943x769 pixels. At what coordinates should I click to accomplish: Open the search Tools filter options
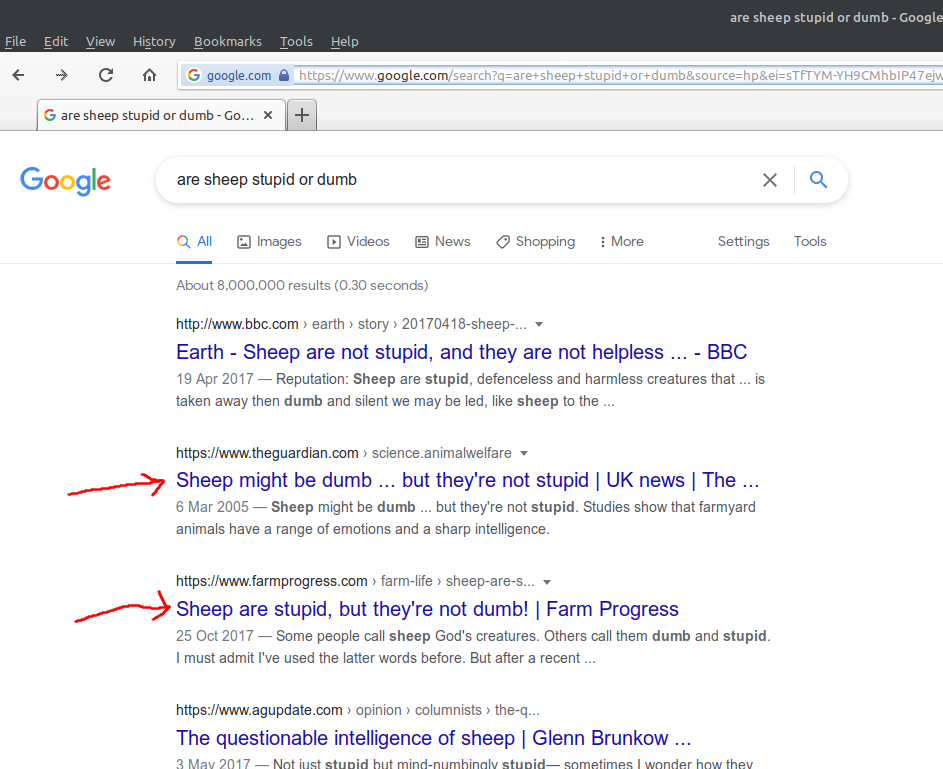[810, 242]
